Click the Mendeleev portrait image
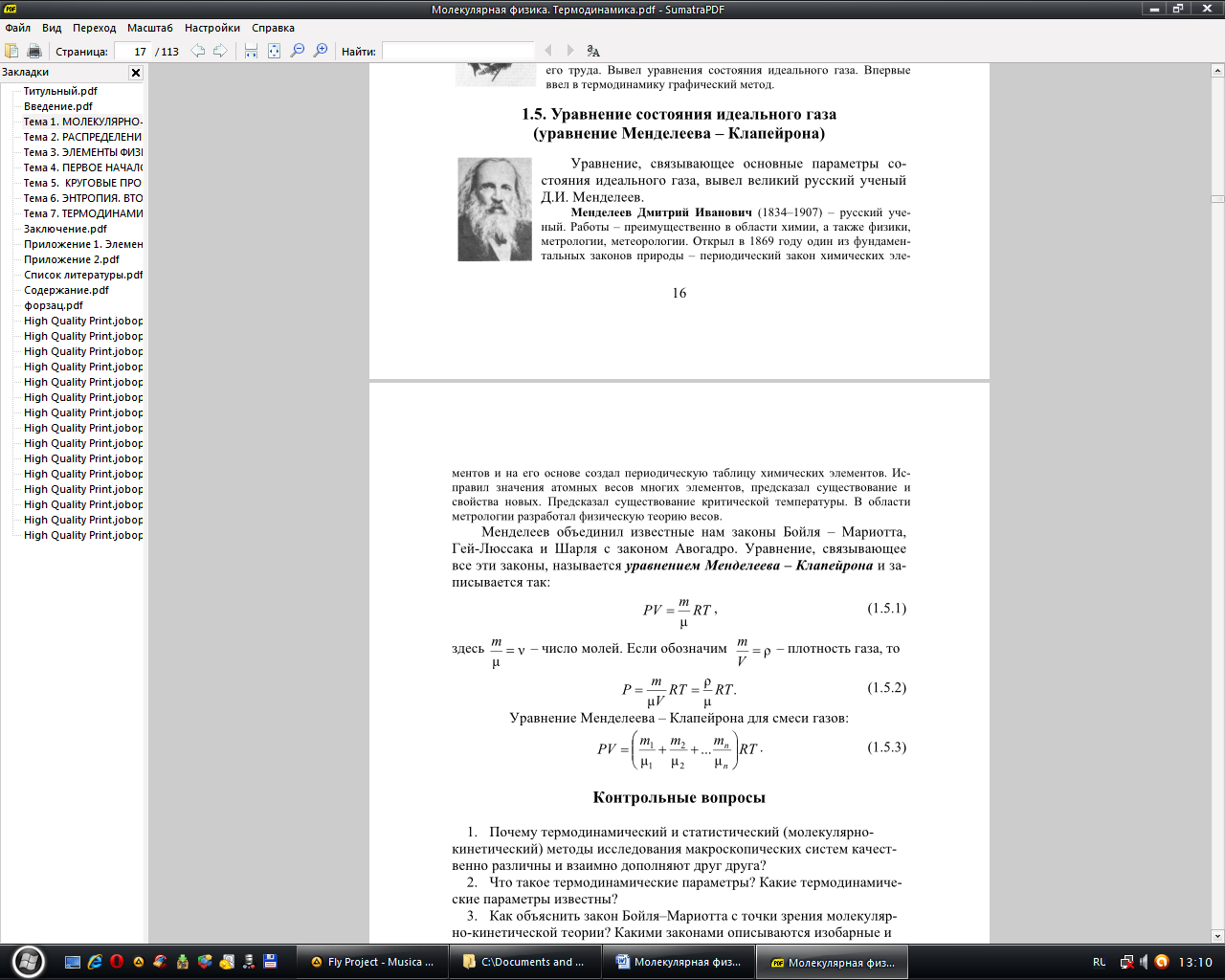Image resolution: width=1225 pixels, height=980 pixels. click(x=495, y=209)
